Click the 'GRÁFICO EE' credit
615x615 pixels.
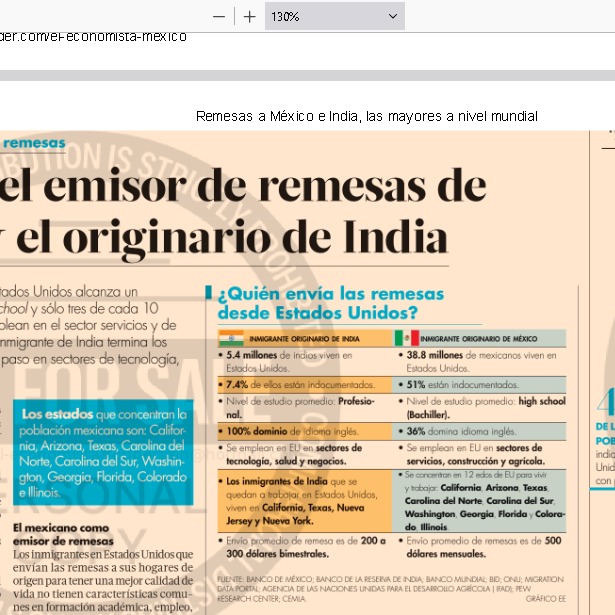[x=546, y=599]
